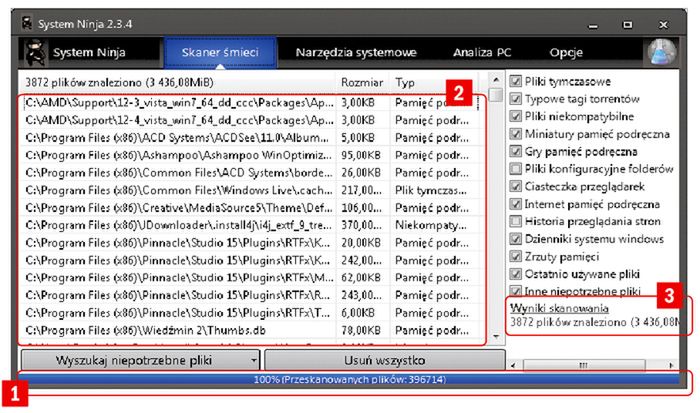Select the Wiedźmin 2 Thumbs.db row
The image size is (700, 413).
click(251, 330)
